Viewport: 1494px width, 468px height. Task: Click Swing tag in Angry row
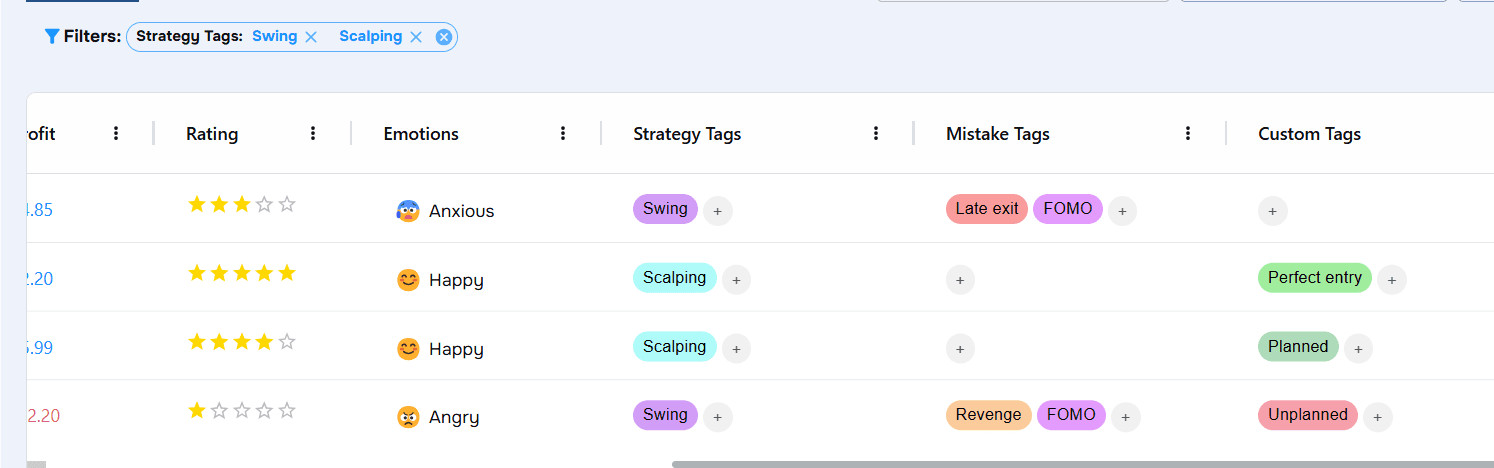pyautogui.click(x=665, y=415)
